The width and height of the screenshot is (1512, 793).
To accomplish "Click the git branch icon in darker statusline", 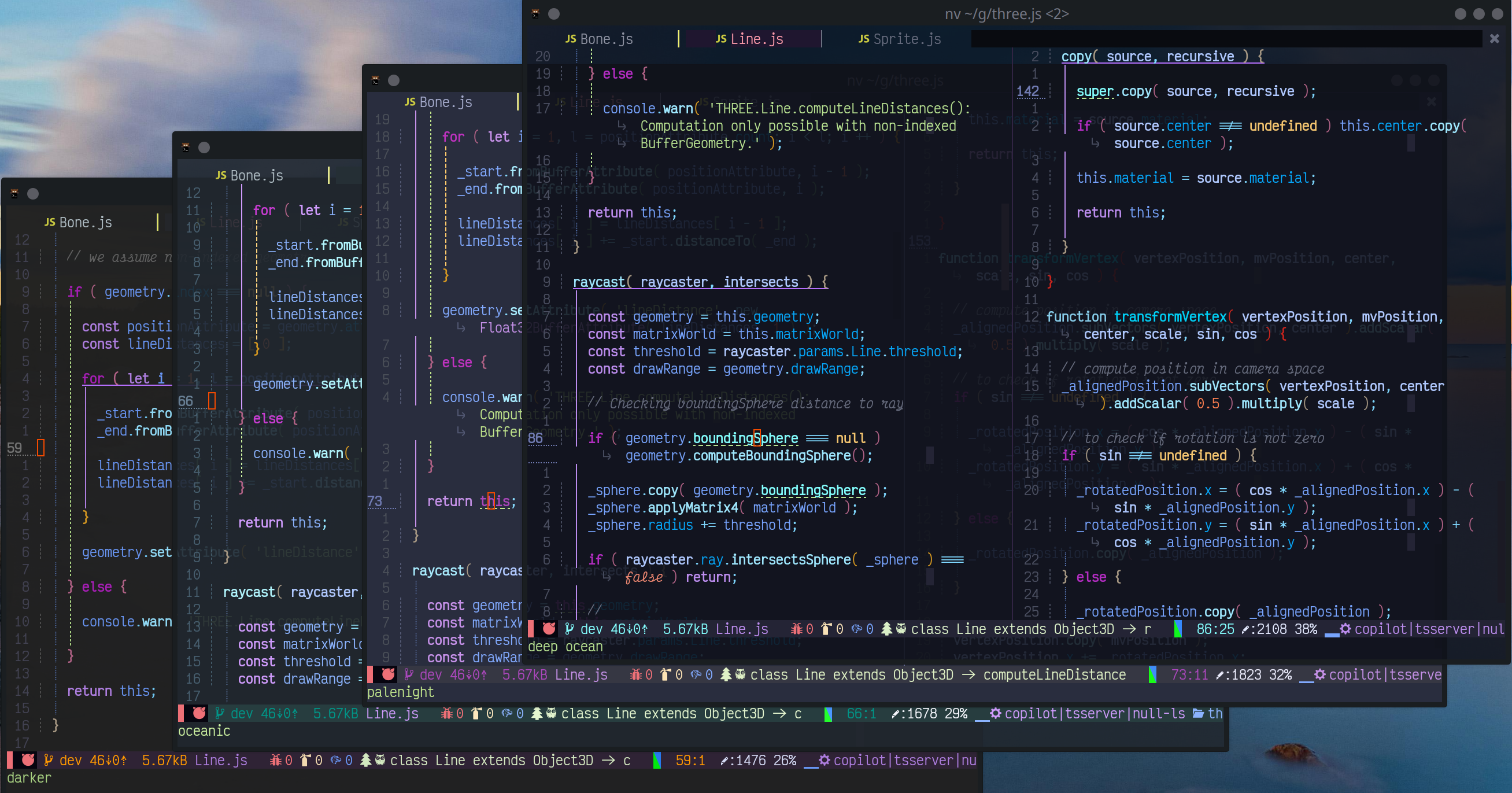I will [x=49, y=760].
